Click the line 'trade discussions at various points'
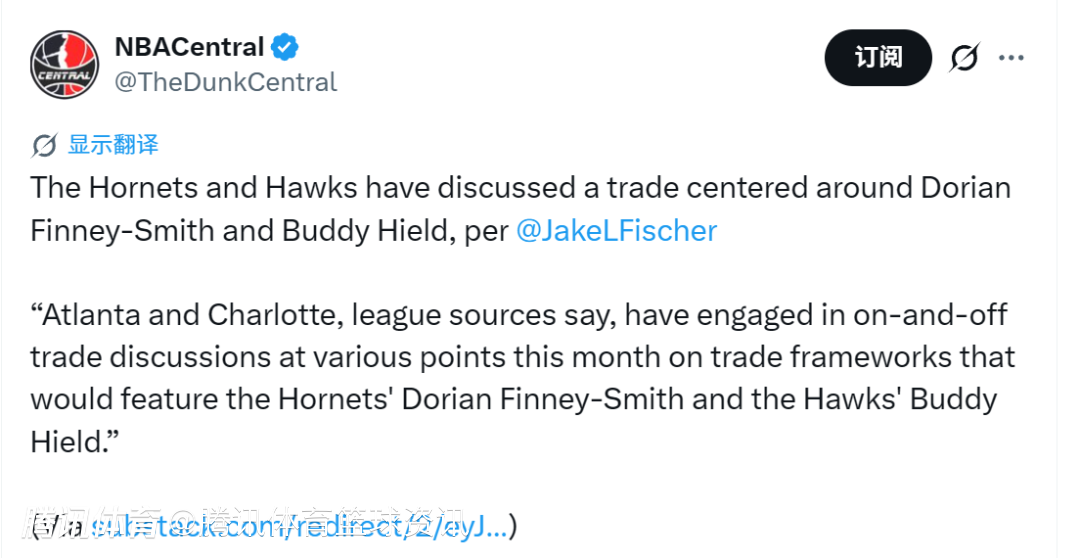This screenshot has height=558, width=1080. (523, 357)
